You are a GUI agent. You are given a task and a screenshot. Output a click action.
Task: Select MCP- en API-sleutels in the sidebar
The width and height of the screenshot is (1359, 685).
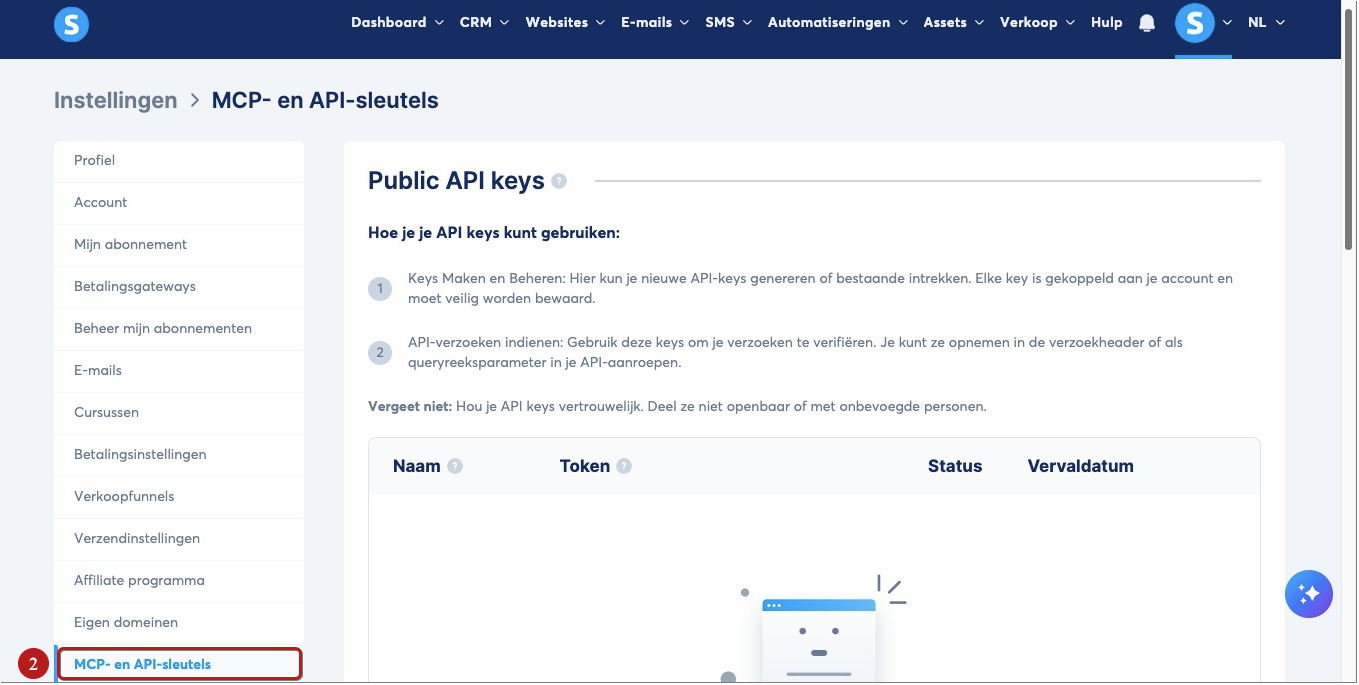tap(179, 664)
